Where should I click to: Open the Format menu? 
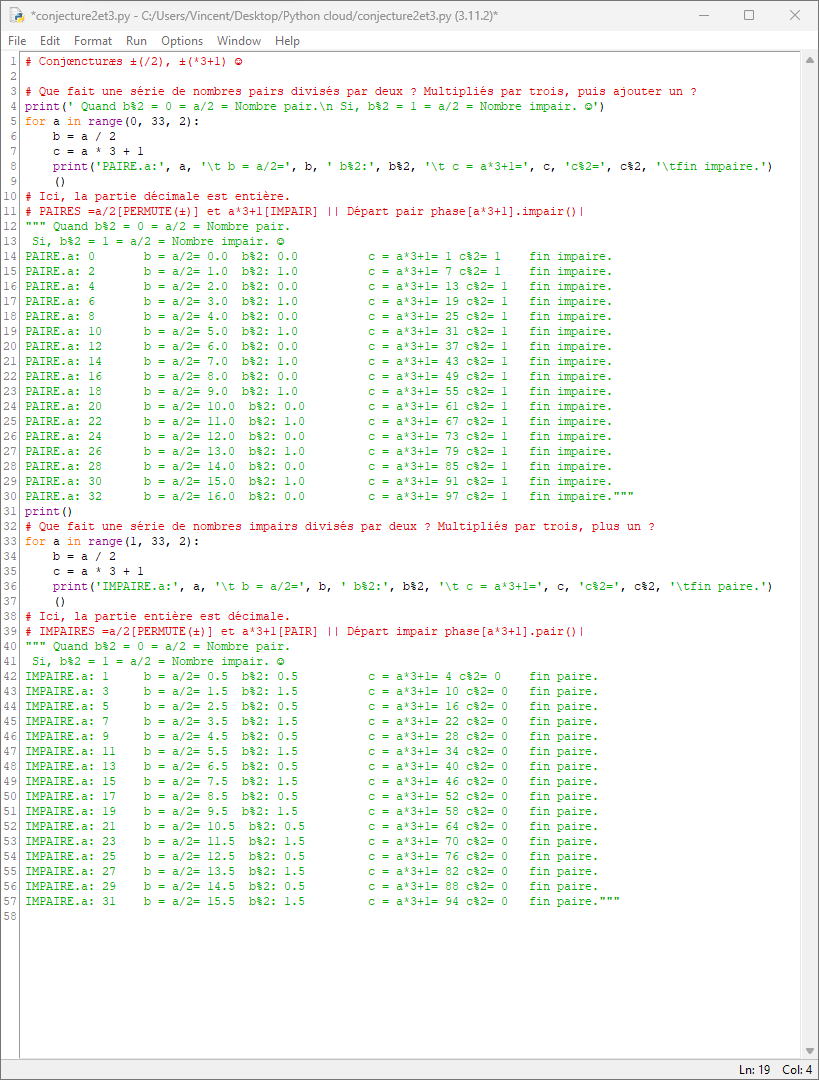[92, 41]
